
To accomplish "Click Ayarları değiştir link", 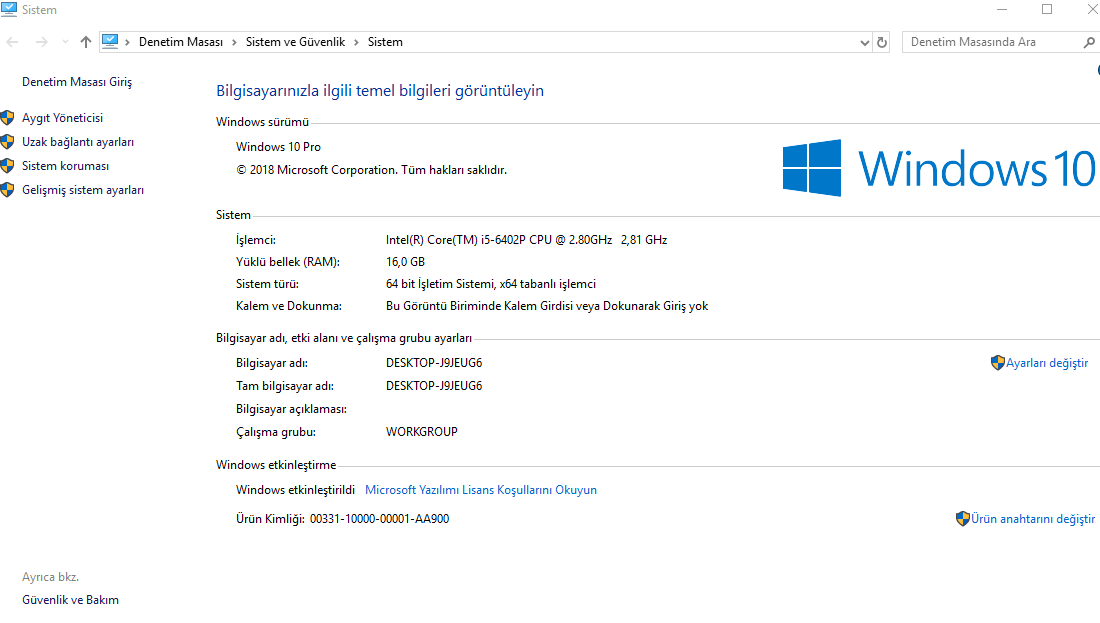I will pyautogui.click(x=1047, y=363).
